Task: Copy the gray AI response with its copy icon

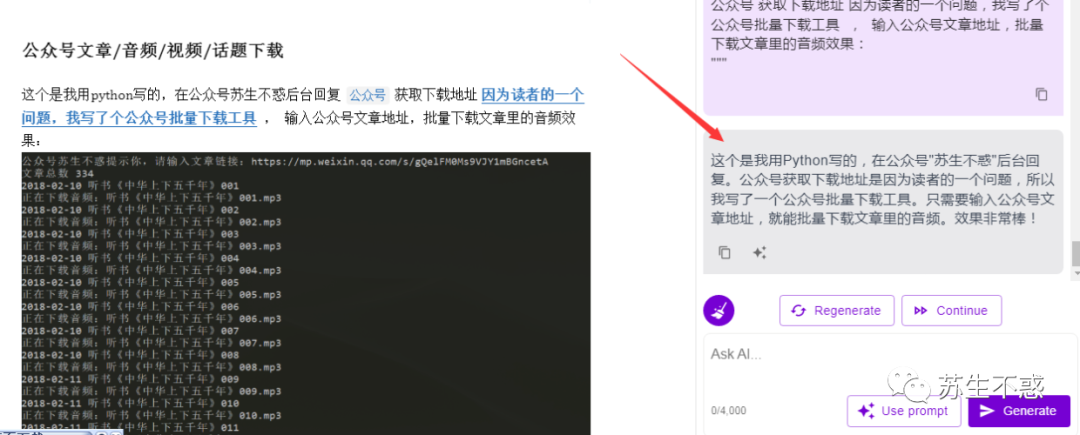Action: (724, 253)
